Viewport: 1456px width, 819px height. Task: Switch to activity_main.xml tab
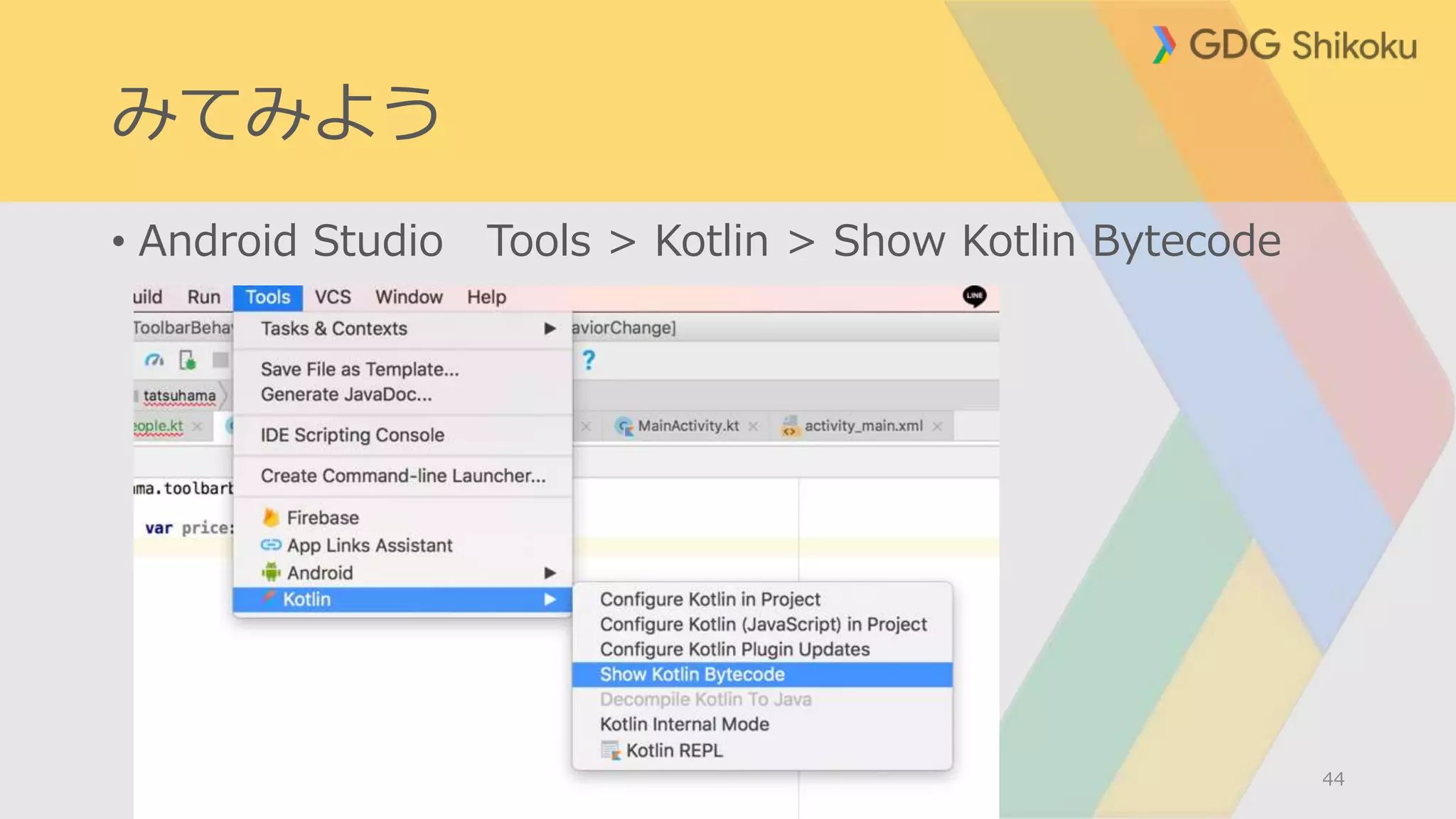pos(863,426)
